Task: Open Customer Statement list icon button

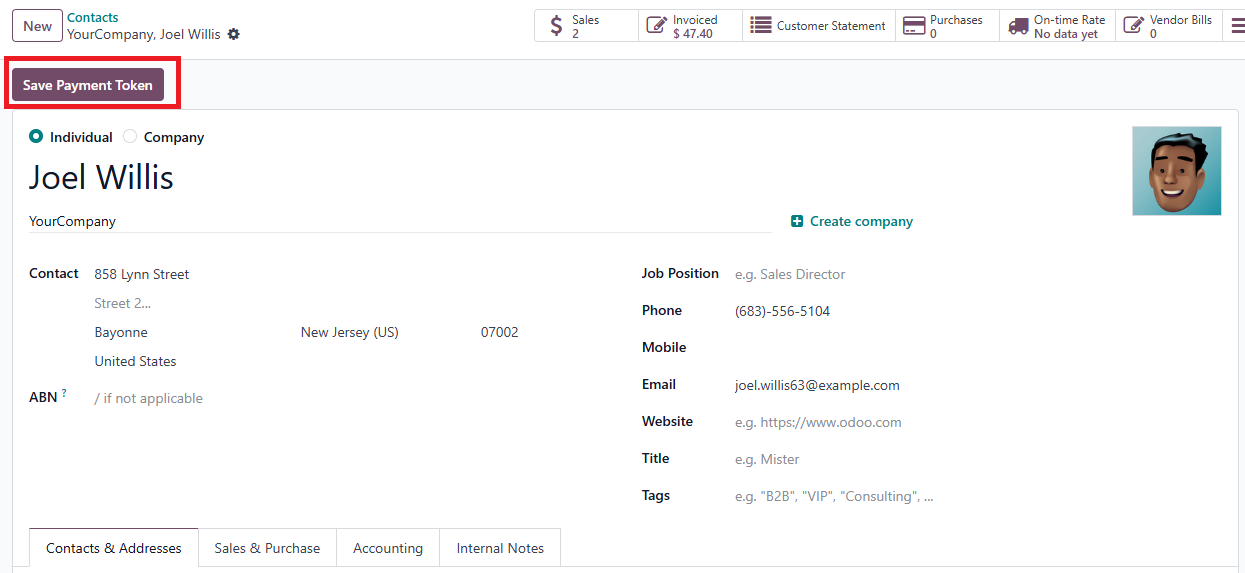Action: click(820, 26)
